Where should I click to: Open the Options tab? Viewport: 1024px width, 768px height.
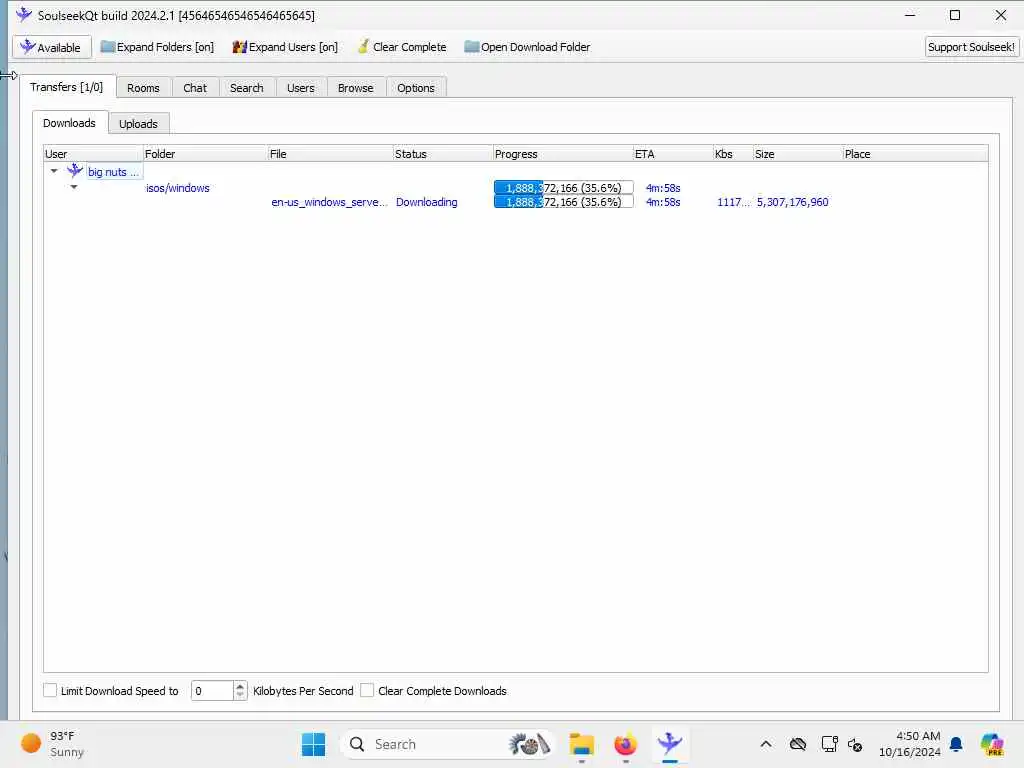(415, 88)
